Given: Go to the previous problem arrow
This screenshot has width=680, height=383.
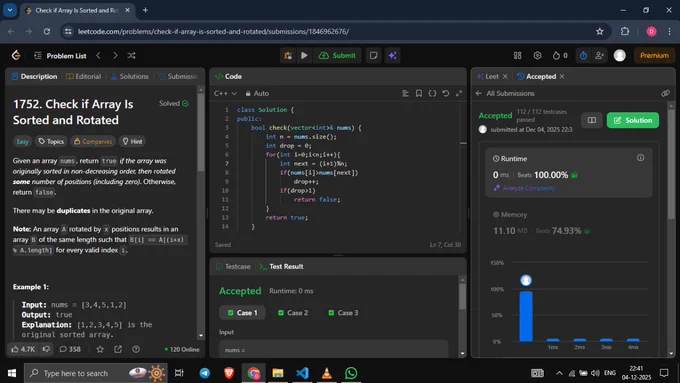Looking at the screenshot, I should pos(98,56).
